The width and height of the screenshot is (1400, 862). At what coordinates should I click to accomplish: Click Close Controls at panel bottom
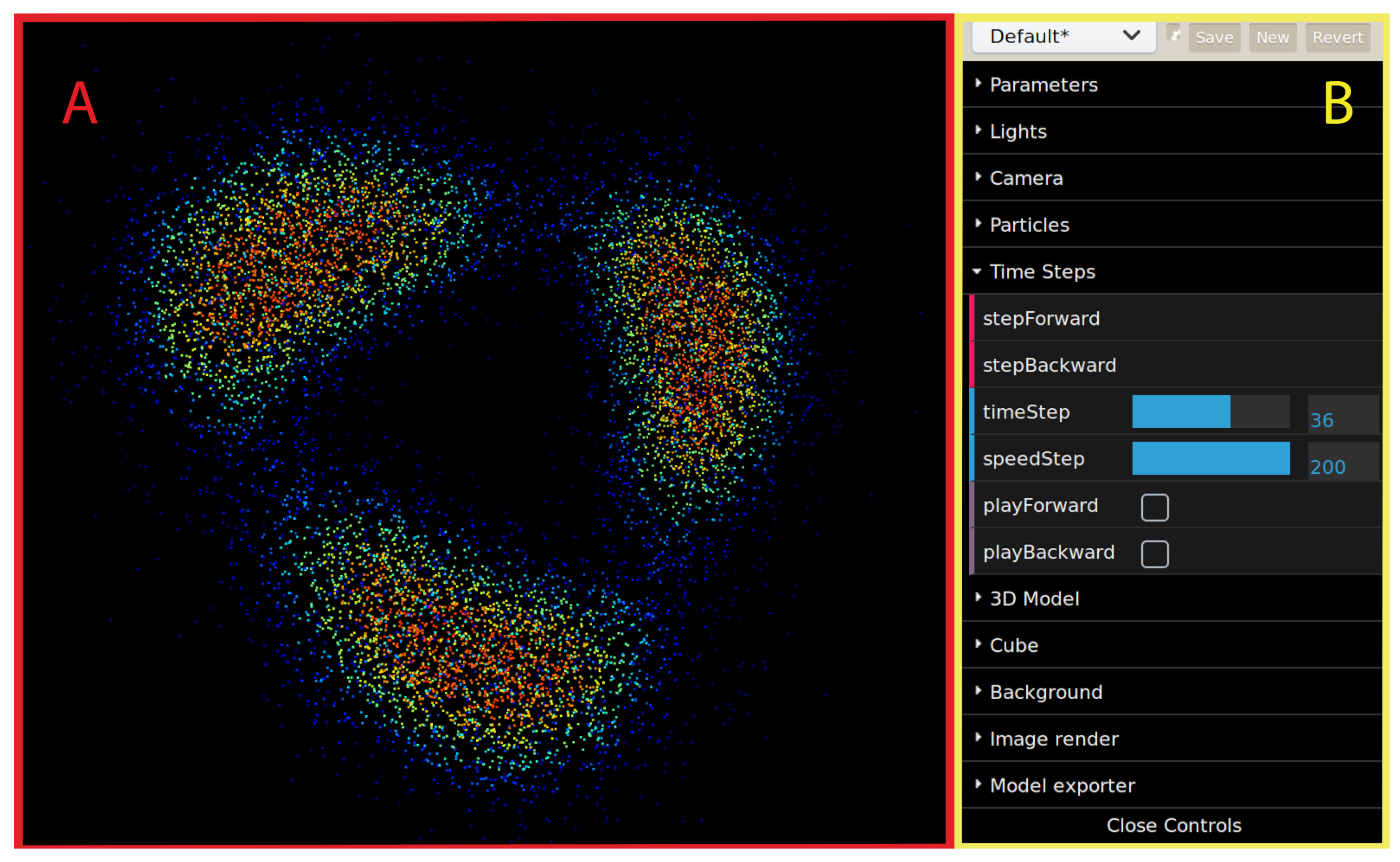(1173, 825)
